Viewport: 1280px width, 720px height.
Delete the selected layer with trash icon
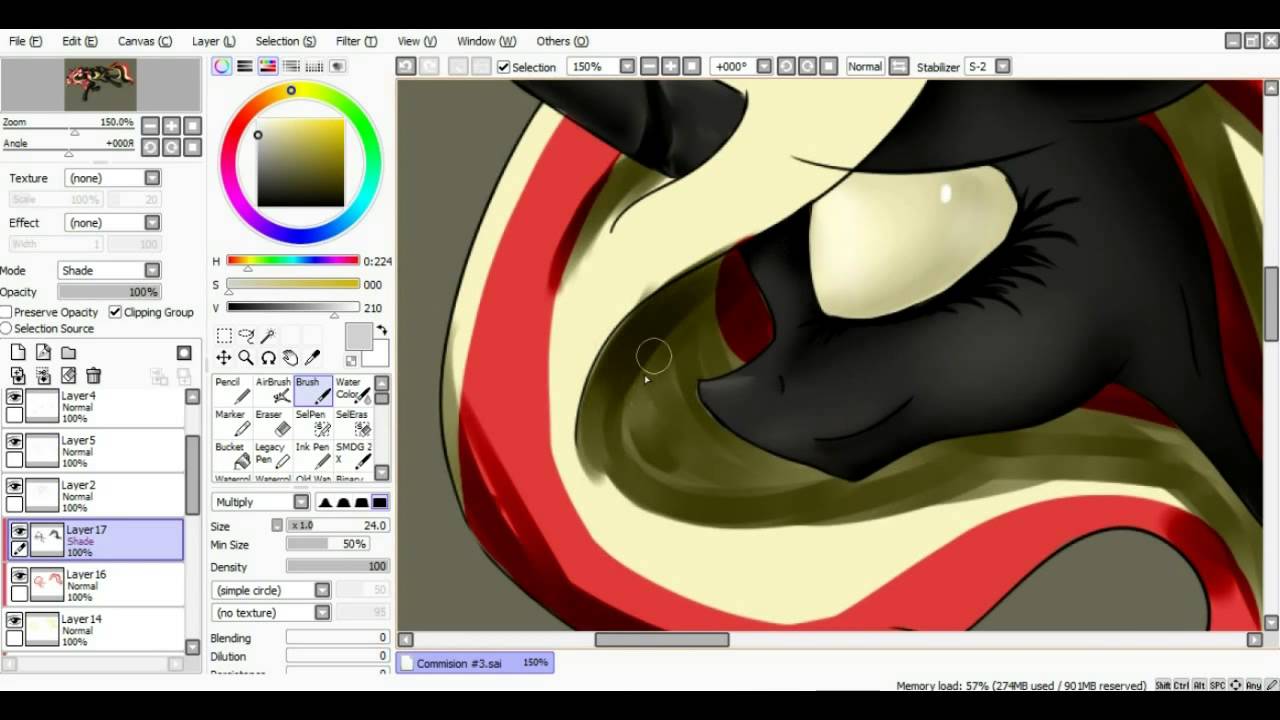[x=93, y=376]
